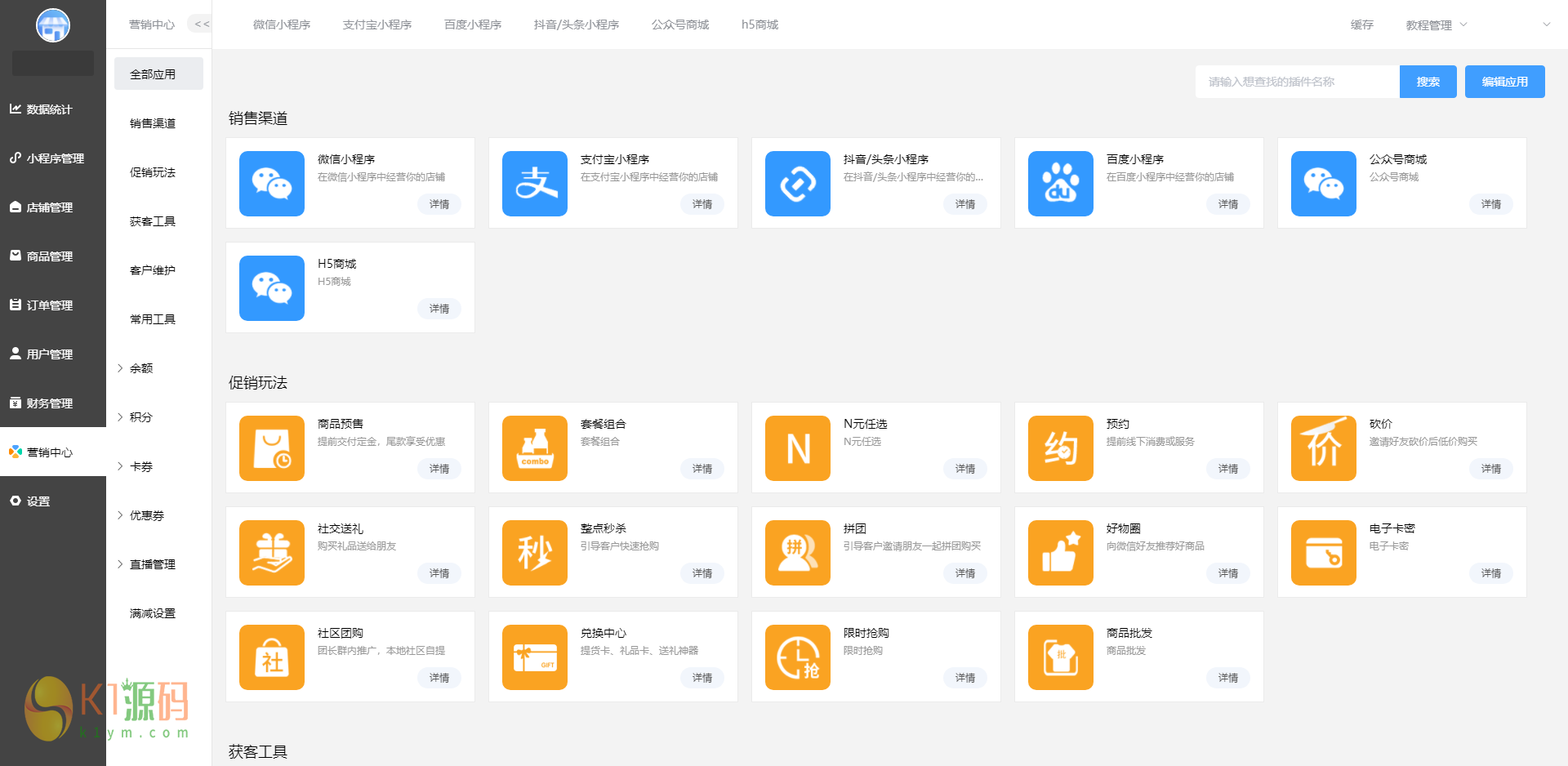1568x766 pixels.
Task: Click the 抖音/头条小程序 app icon
Action: 797,184
